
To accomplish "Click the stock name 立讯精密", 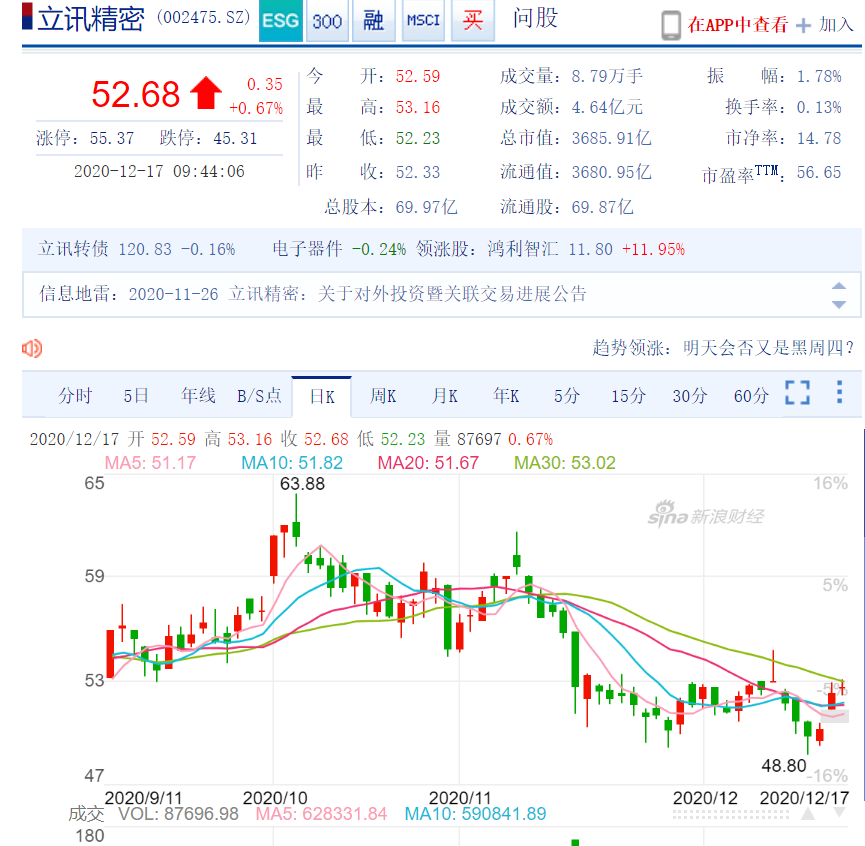I will (91, 20).
